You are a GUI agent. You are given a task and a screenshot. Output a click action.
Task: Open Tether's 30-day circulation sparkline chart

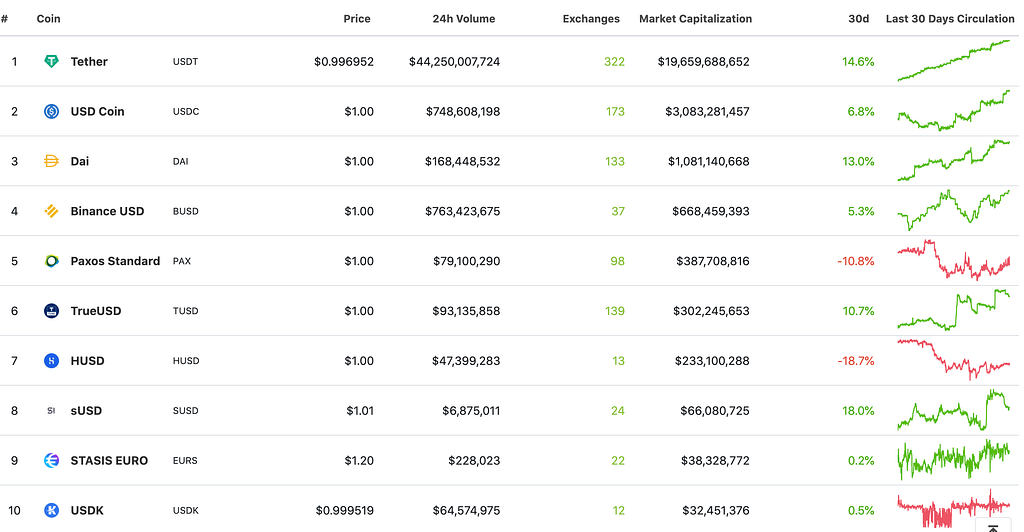pos(954,61)
